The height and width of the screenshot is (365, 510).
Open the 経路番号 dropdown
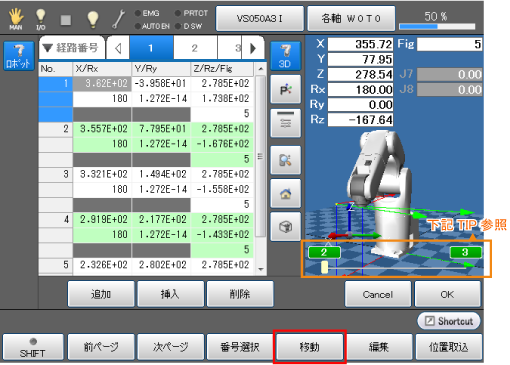[72, 48]
